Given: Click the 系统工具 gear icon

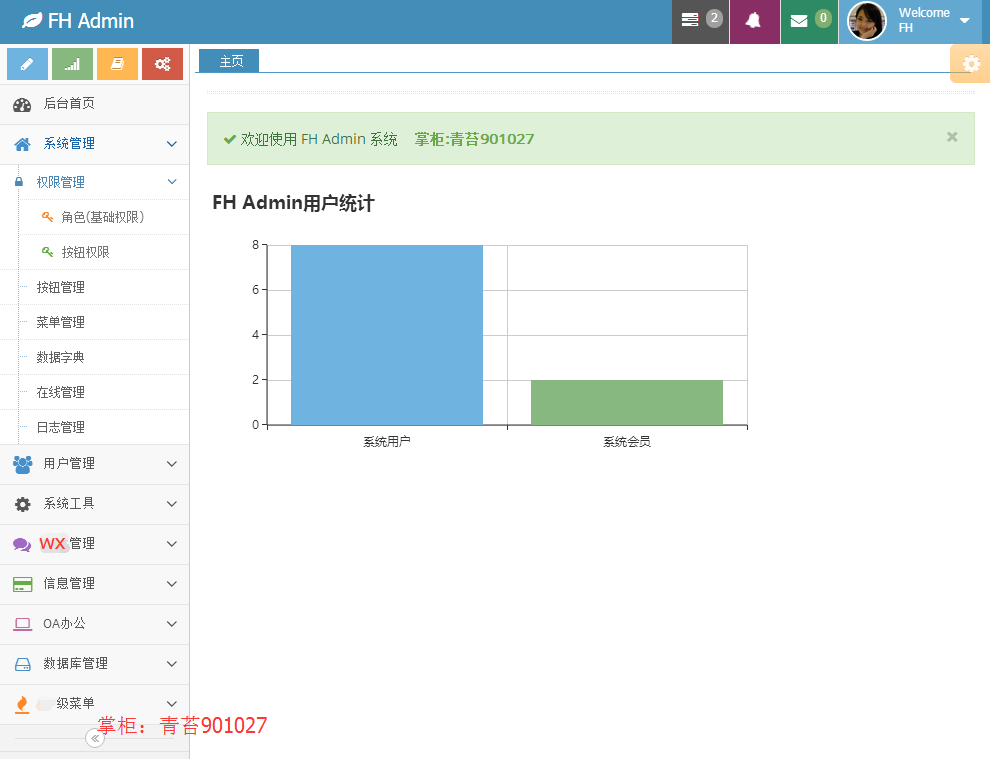Looking at the screenshot, I should click(22, 505).
